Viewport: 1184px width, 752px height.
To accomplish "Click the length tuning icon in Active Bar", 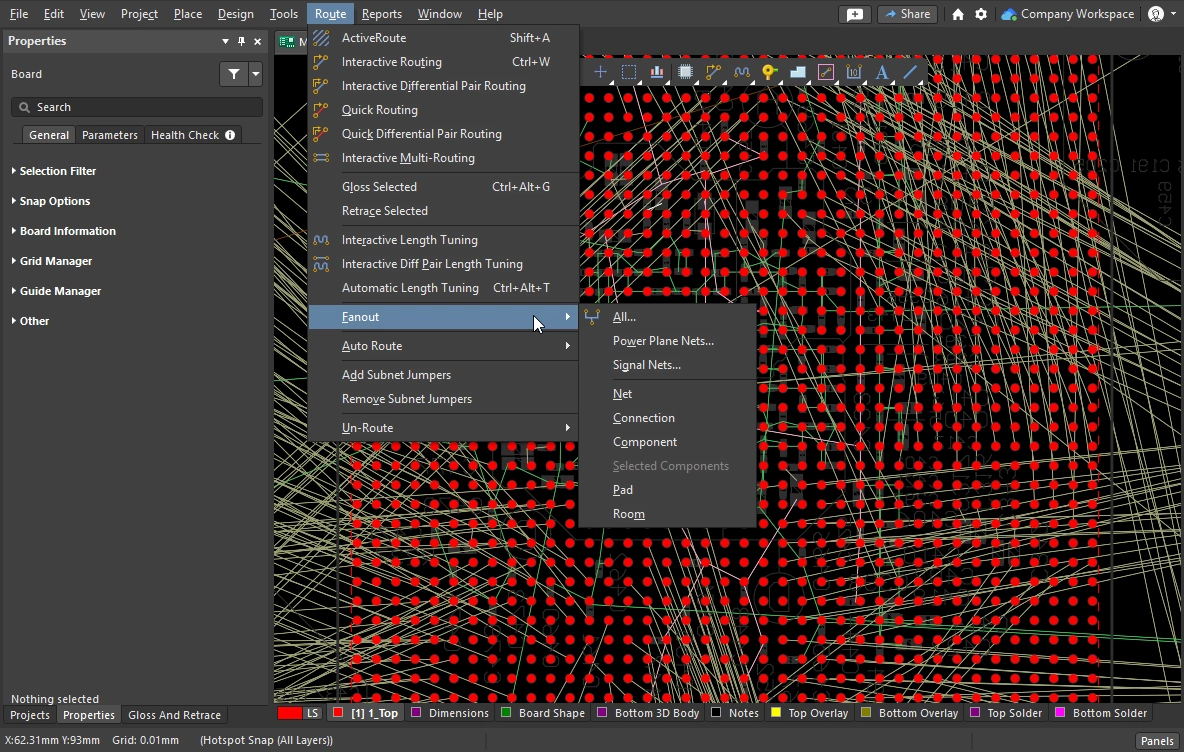I will tap(741, 72).
